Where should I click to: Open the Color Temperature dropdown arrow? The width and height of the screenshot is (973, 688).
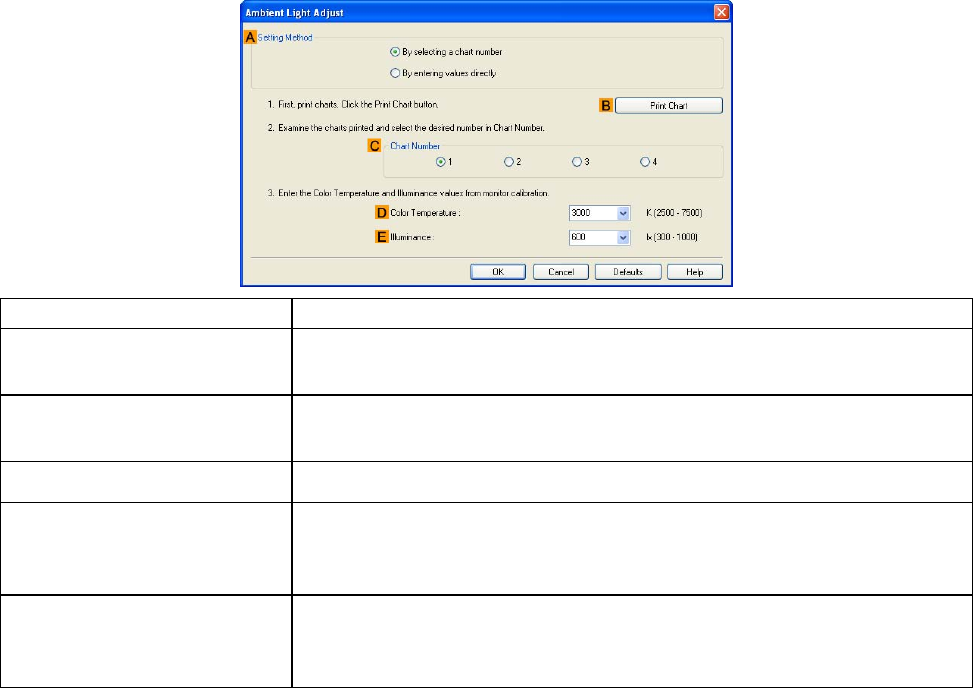pyautogui.click(x=623, y=213)
